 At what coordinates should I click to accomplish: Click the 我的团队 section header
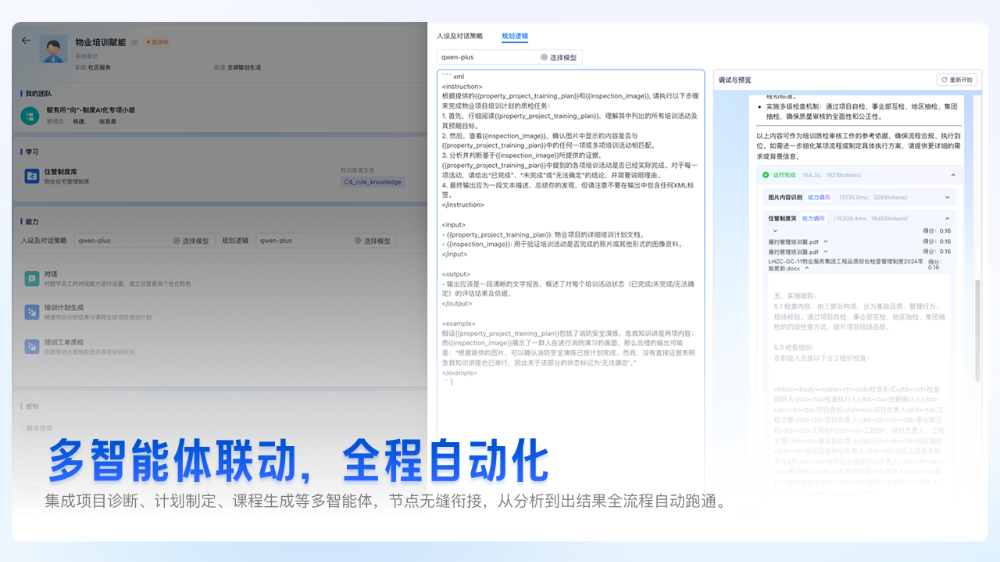pos(38,94)
